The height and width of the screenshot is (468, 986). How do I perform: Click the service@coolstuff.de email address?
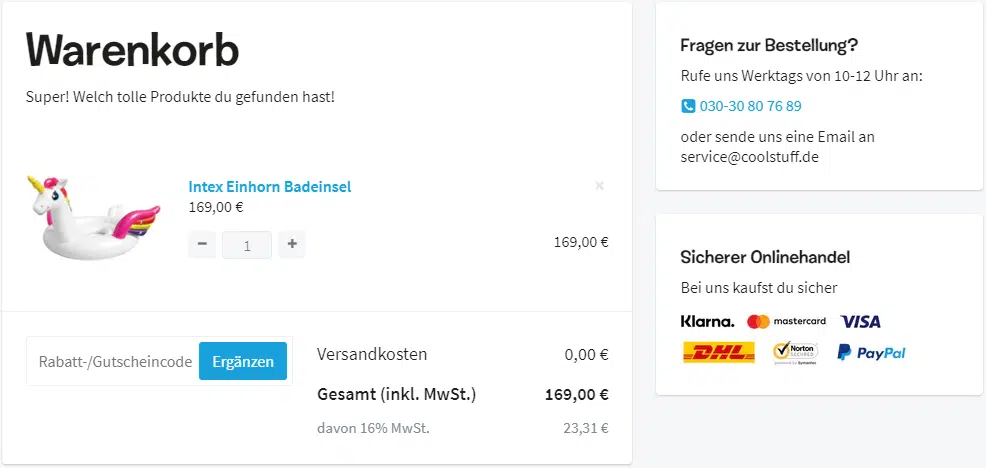click(749, 157)
